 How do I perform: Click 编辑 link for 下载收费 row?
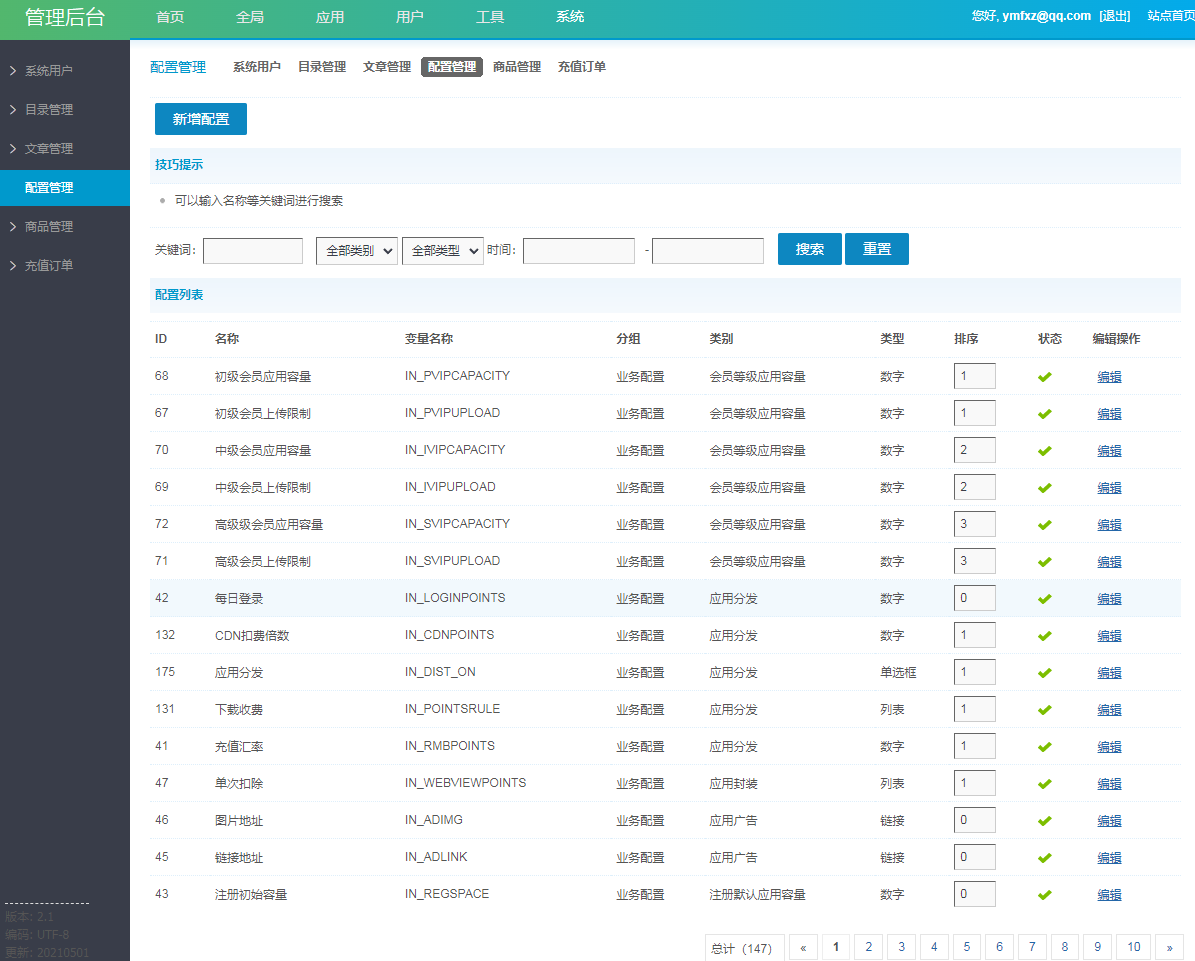coord(1109,710)
